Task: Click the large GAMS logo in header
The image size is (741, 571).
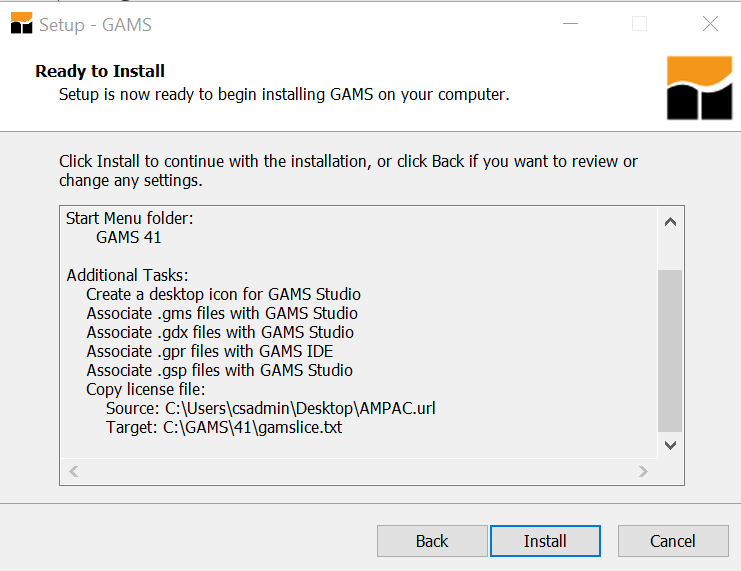Action: [699, 88]
